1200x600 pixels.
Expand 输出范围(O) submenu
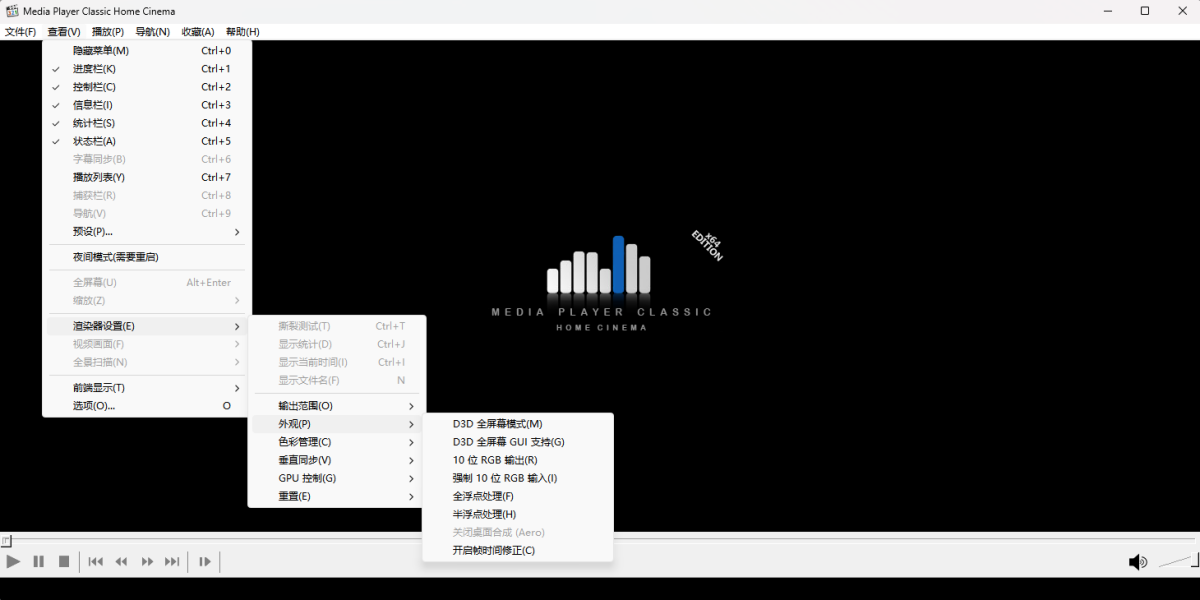pos(336,406)
